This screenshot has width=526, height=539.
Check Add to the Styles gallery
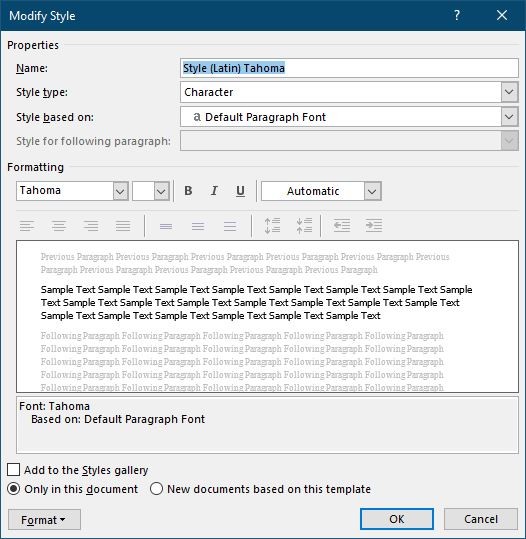tap(13, 470)
